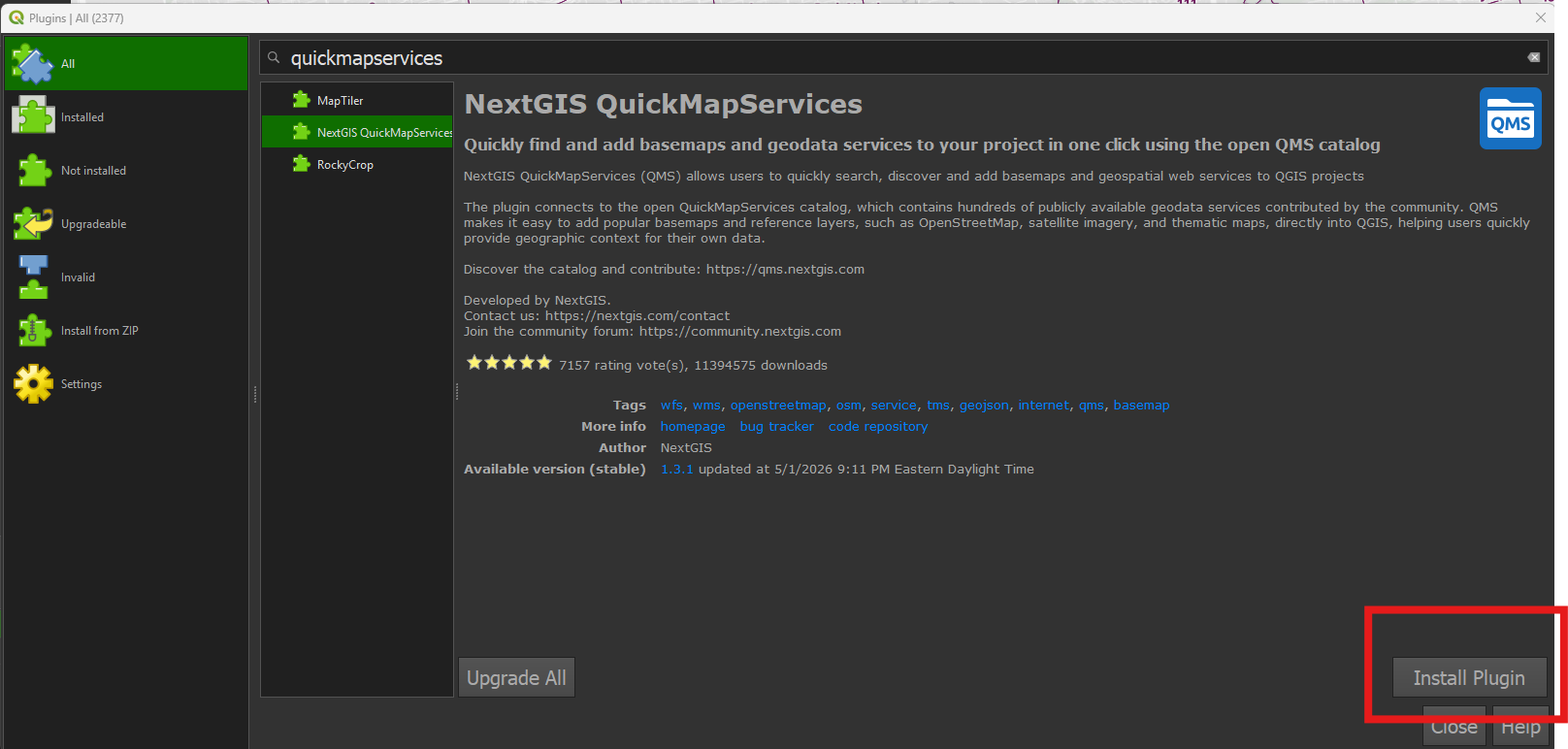Click the RockyCrop plugin puzzle icon
Image resolution: width=1568 pixels, height=749 pixels.
coord(302,164)
